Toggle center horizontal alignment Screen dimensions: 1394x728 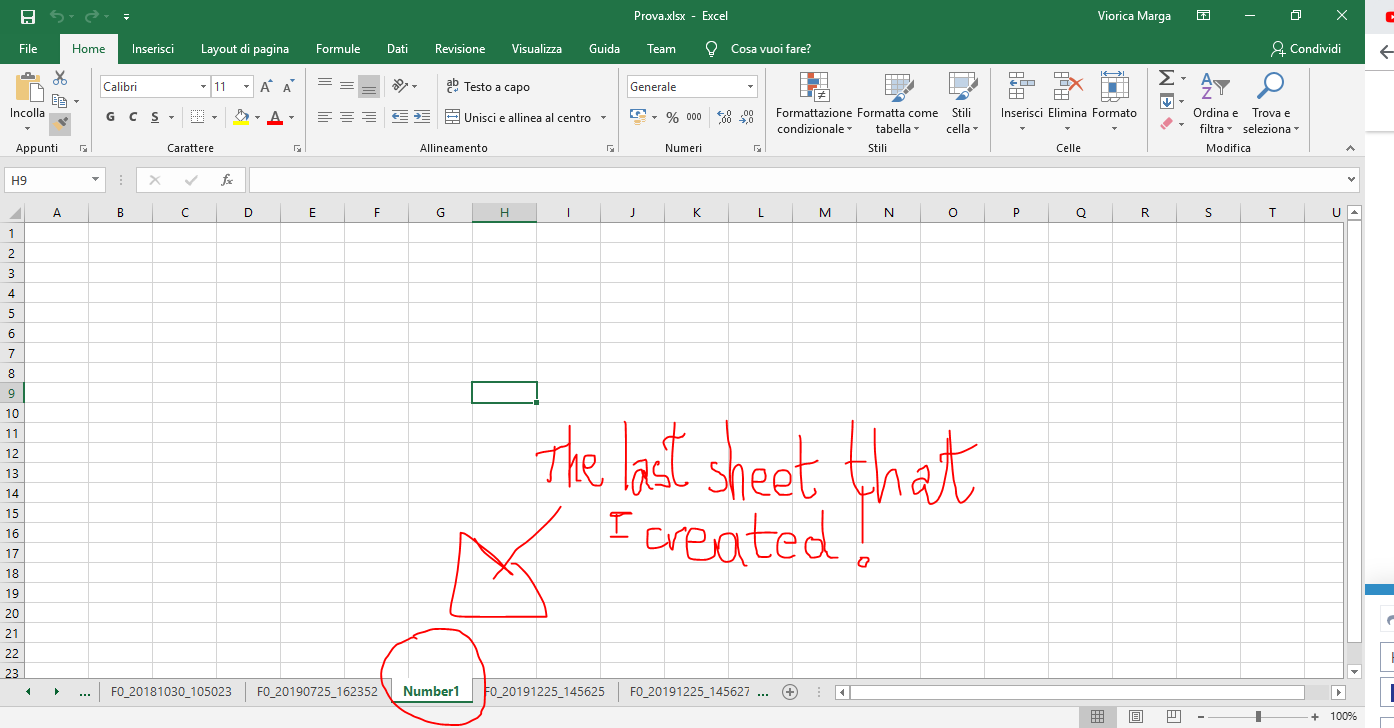point(346,118)
